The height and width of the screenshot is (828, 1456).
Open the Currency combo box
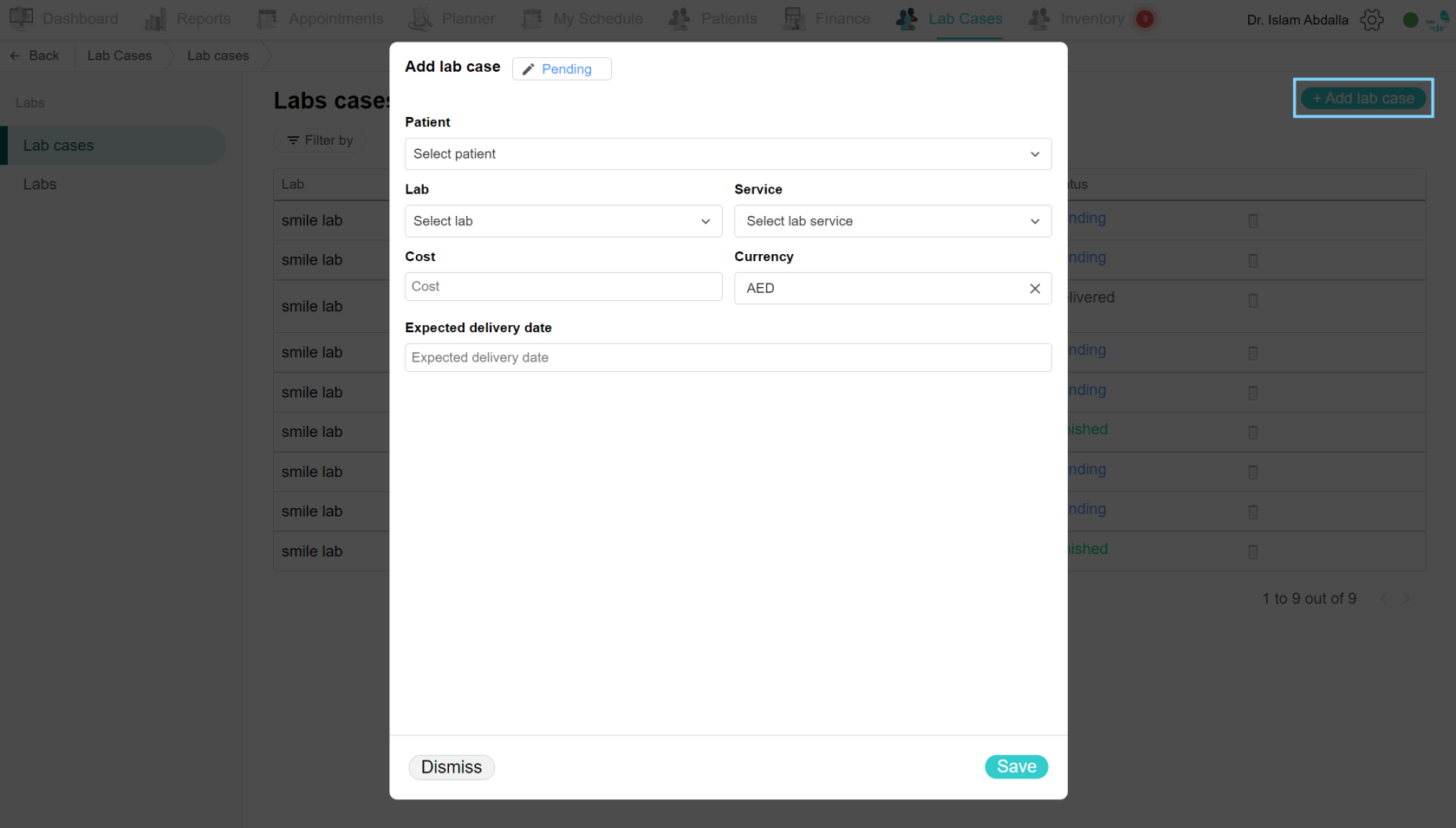tap(880, 289)
